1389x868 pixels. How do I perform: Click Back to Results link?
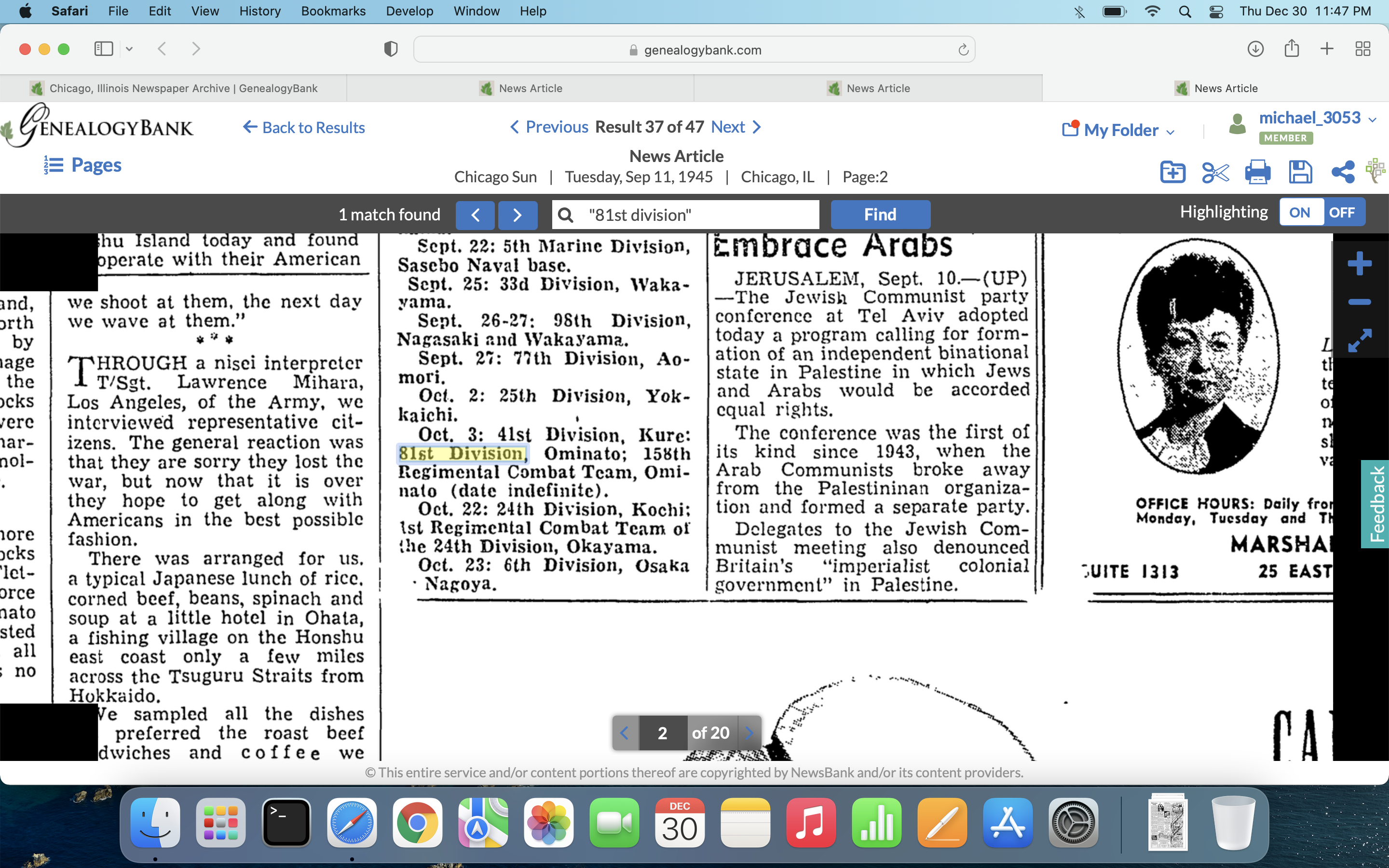point(304,127)
